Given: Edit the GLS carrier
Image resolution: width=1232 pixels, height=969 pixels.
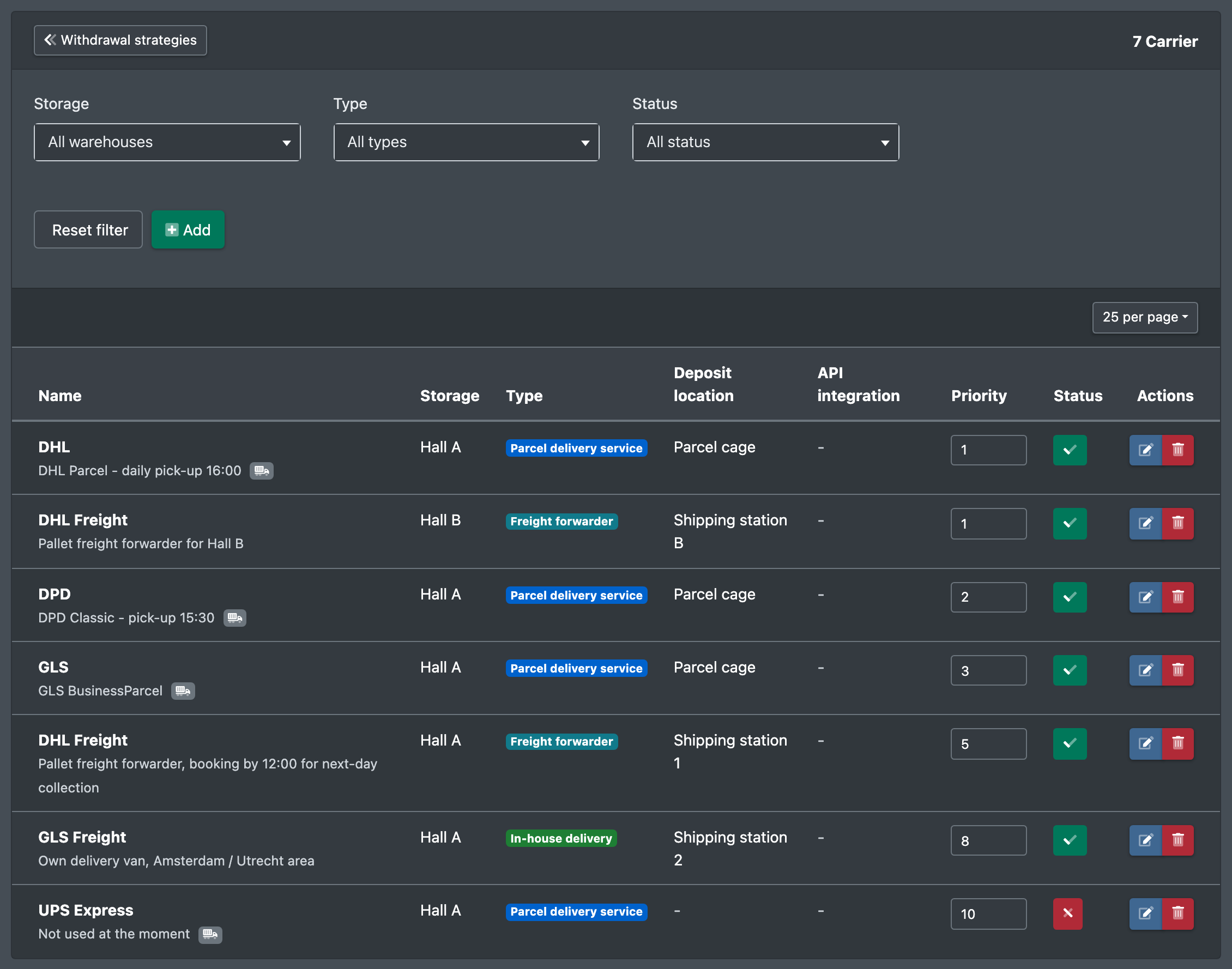Looking at the screenshot, I should pyautogui.click(x=1145, y=670).
